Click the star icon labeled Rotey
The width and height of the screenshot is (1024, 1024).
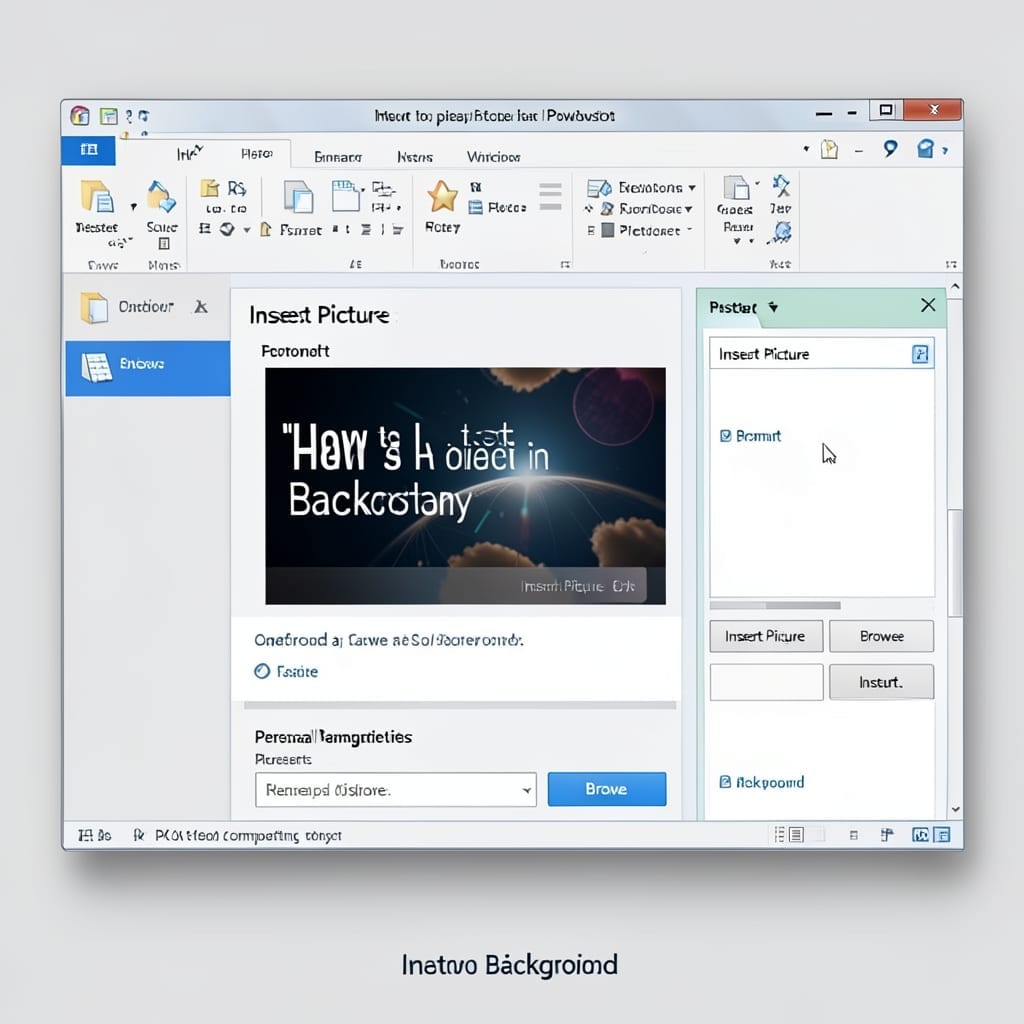click(x=442, y=196)
